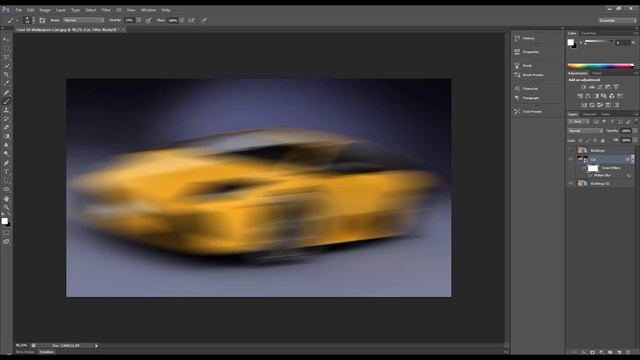The width and height of the screenshot is (640, 360).
Task: Select the Shape tool
Action: pos(6,189)
